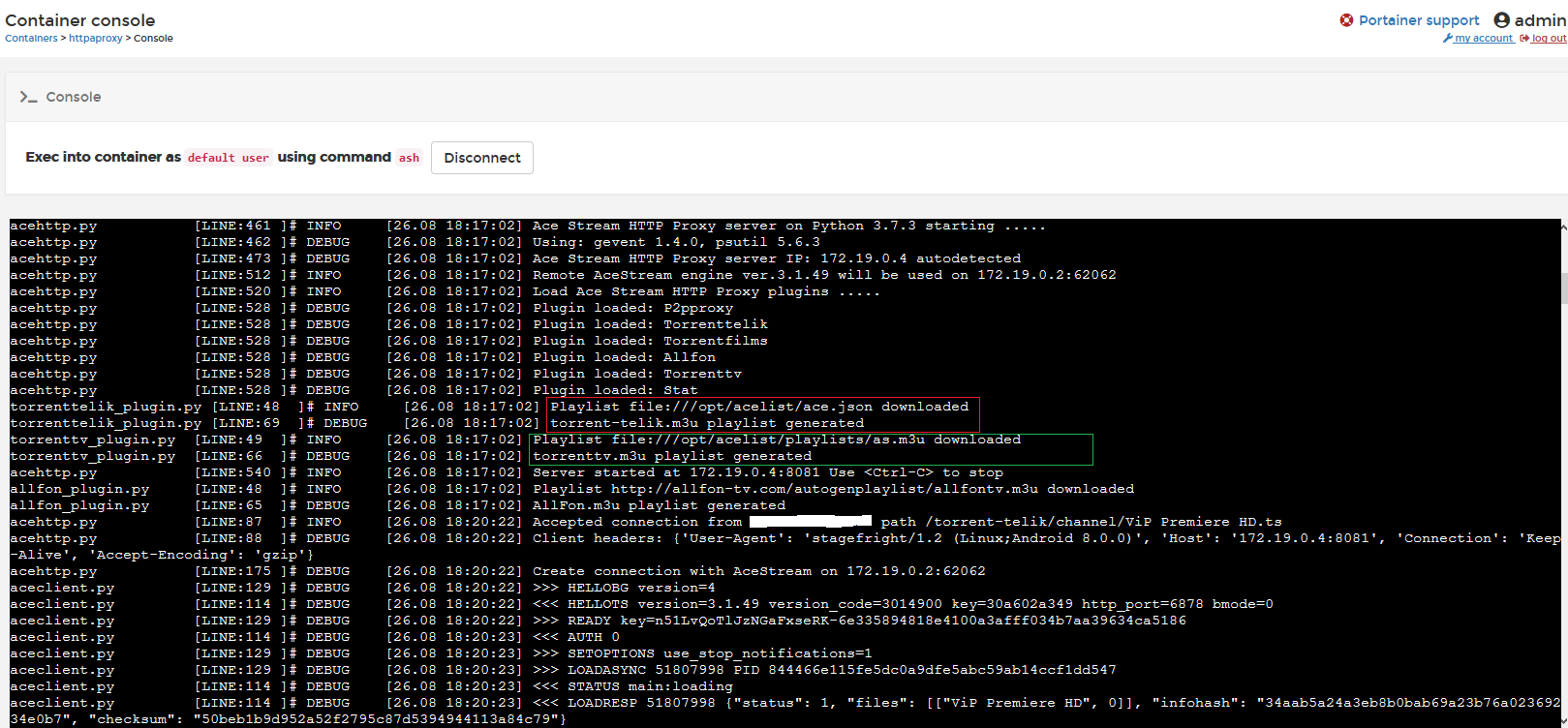Click the 'ace.json downloaded' playlist line
Image resolution: width=1568 pixels, height=728 pixels.
click(x=759, y=407)
